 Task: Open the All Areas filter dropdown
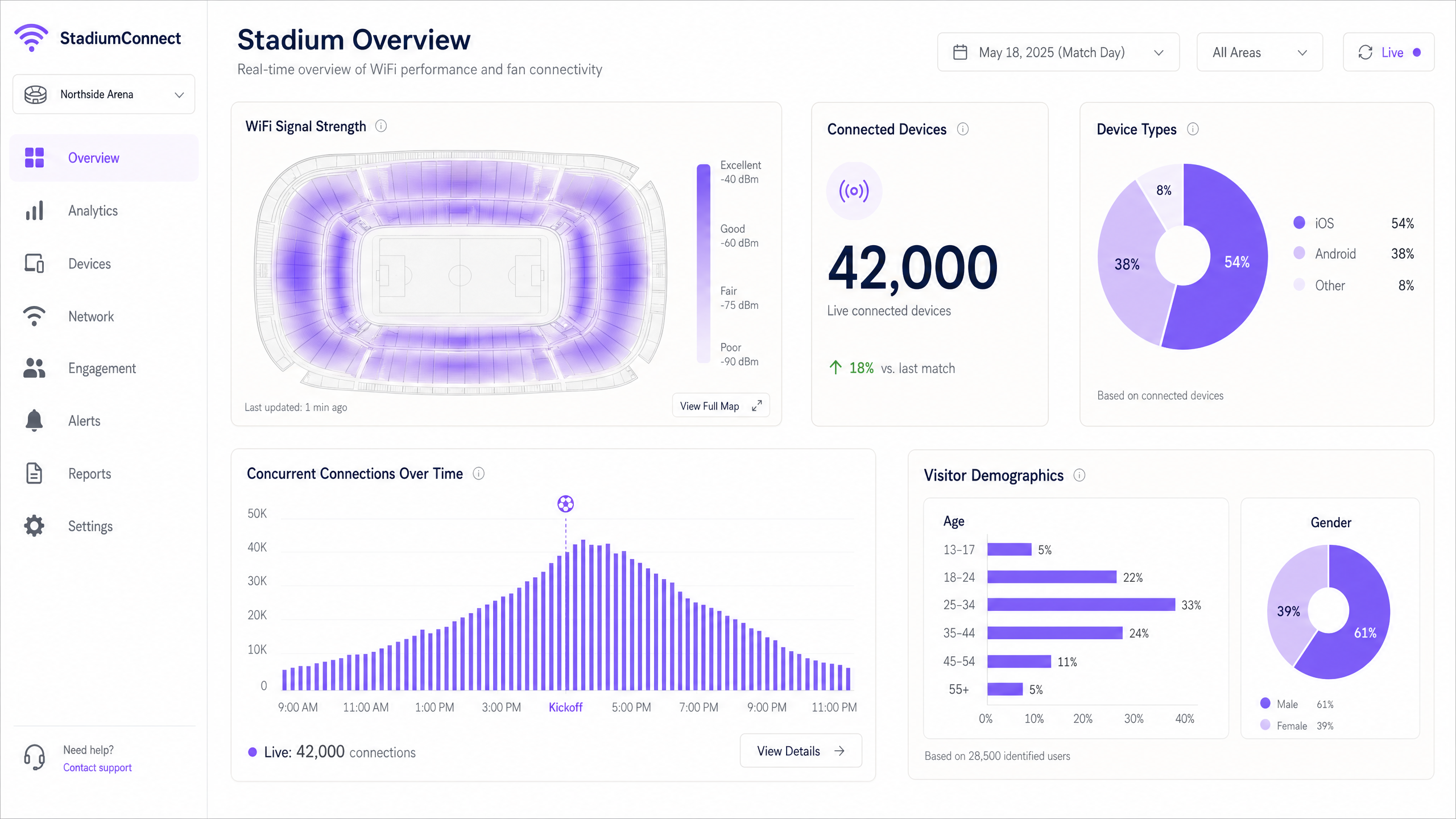[1260, 52]
